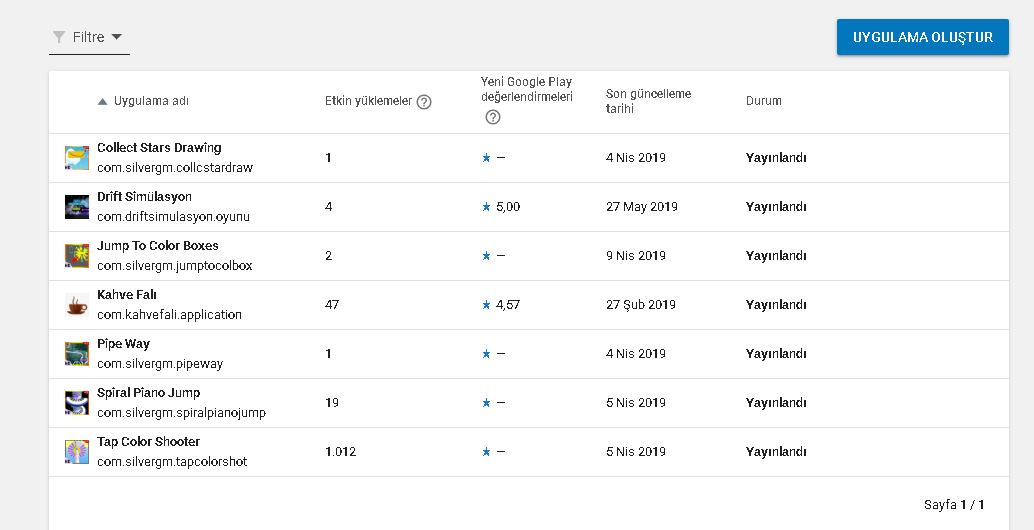This screenshot has width=1034, height=530.
Task: Click the rating star in Pipe Way row
Action: pyautogui.click(x=486, y=353)
